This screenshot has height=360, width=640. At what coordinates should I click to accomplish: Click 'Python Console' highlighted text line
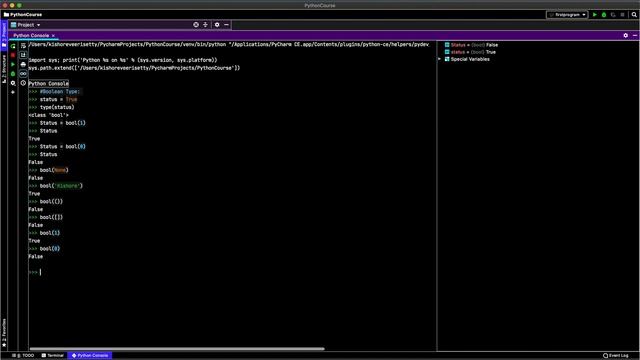(x=49, y=84)
